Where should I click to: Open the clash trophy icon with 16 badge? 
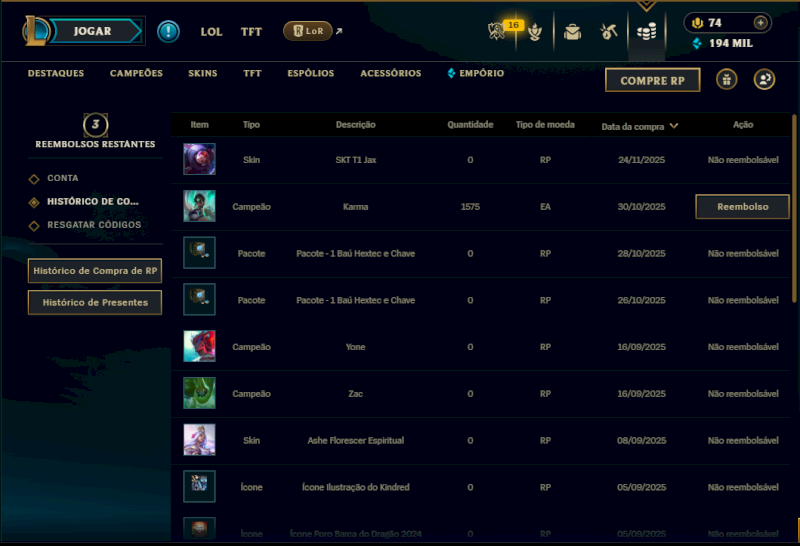(x=497, y=31)
